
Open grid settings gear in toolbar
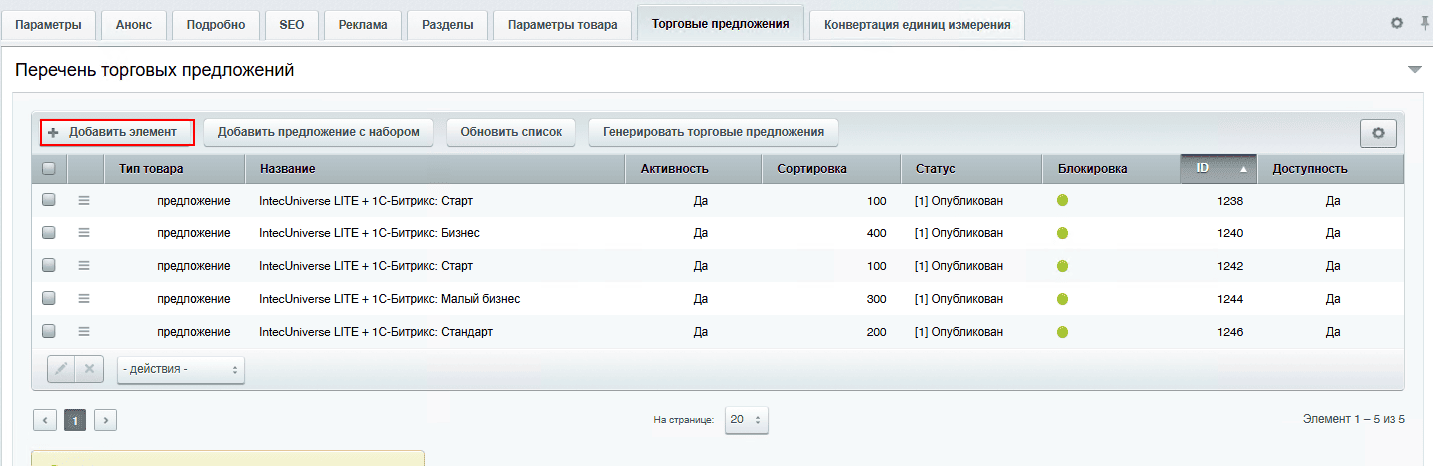tap(1378, 133)
